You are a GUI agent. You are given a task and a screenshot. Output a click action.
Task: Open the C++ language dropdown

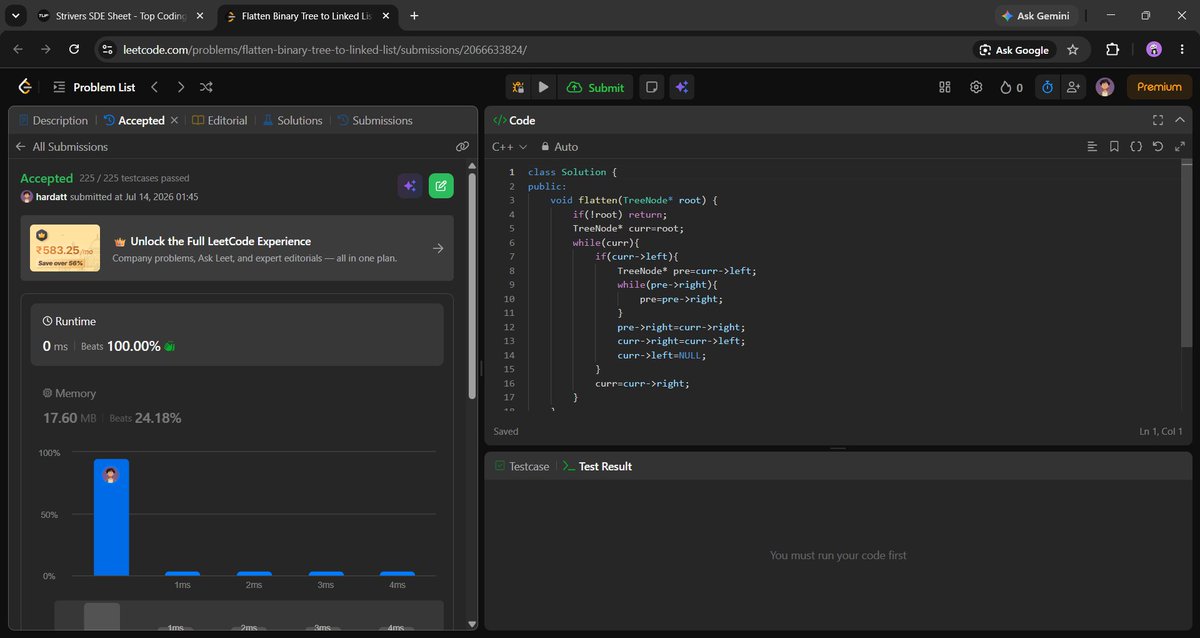pyautogui.click(x=509, y=146)
